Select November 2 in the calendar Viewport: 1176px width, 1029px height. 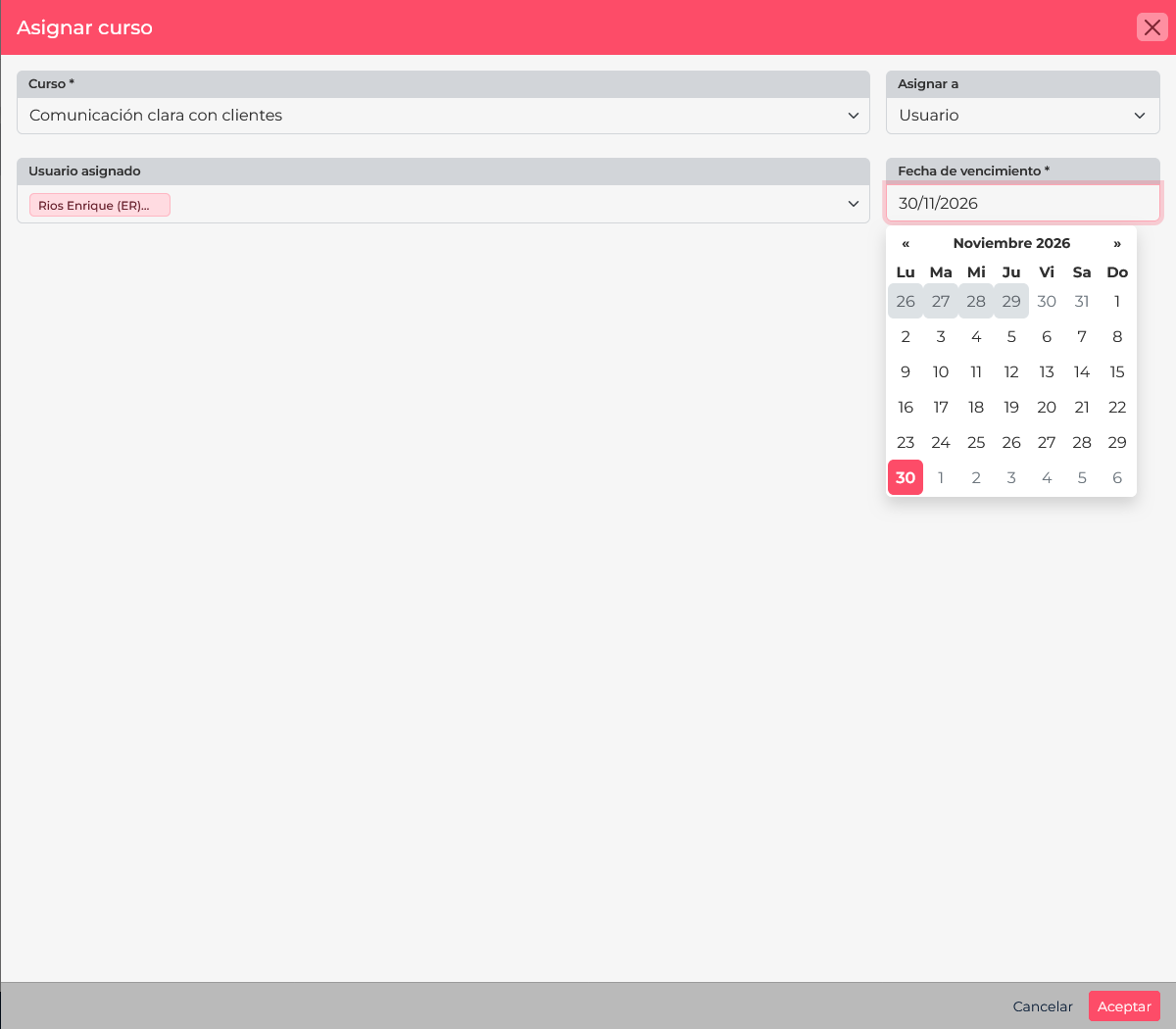906,337
